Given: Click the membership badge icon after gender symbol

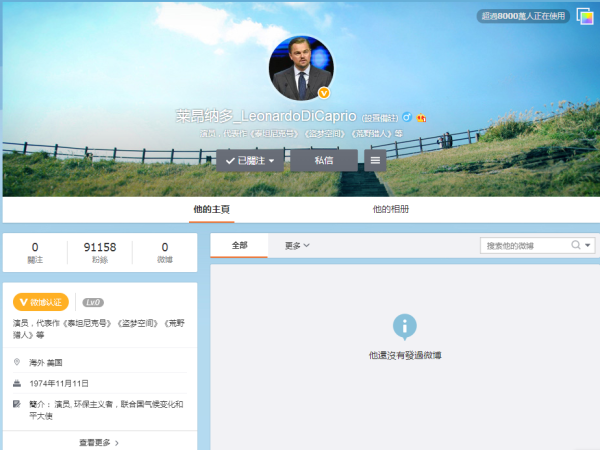Looking at the screenshot, I should [422, 117].
